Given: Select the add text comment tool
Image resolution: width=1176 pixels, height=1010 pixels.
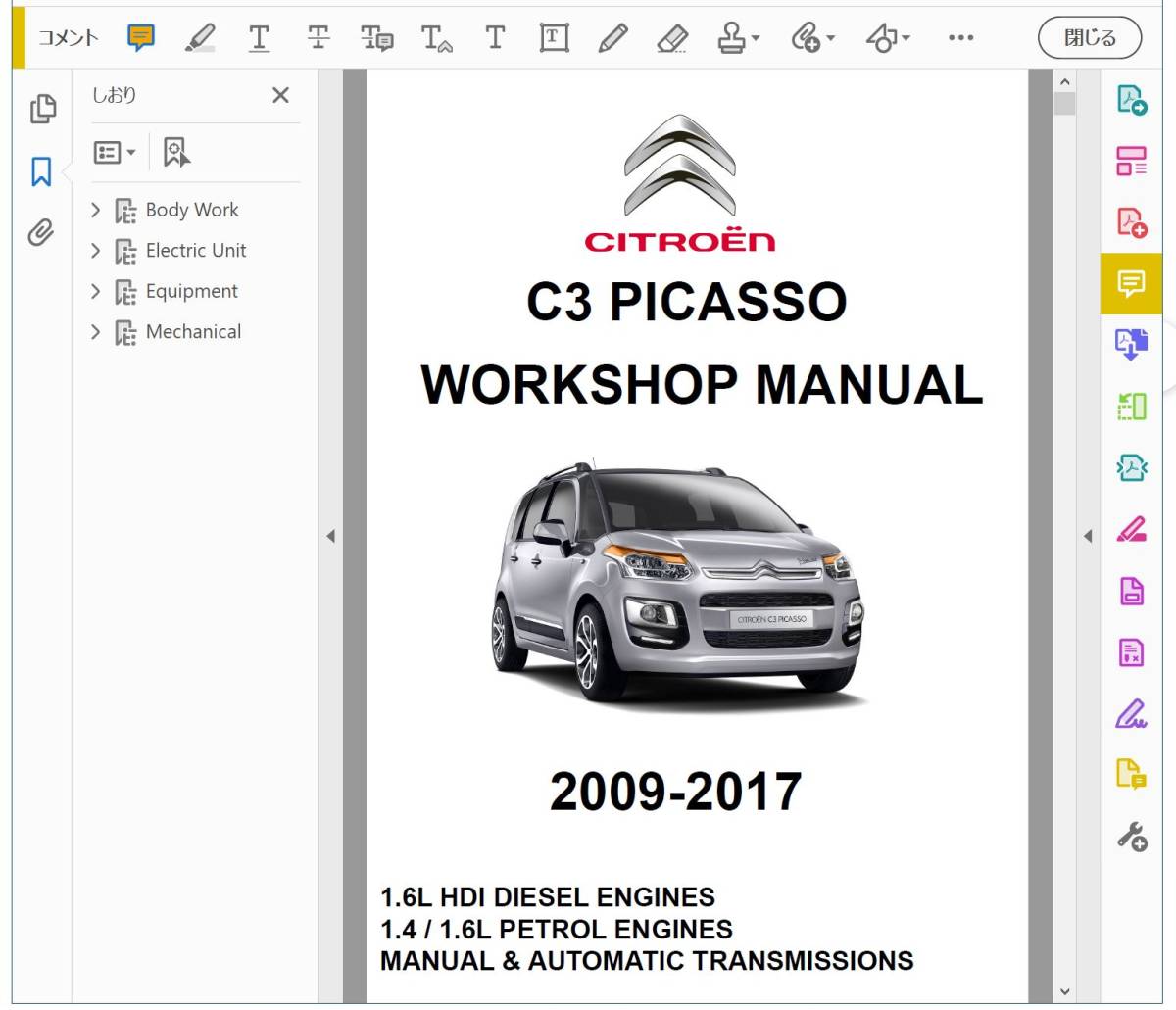Looking at the screenshot, I should pyautogui.click(x=495, y=38).
